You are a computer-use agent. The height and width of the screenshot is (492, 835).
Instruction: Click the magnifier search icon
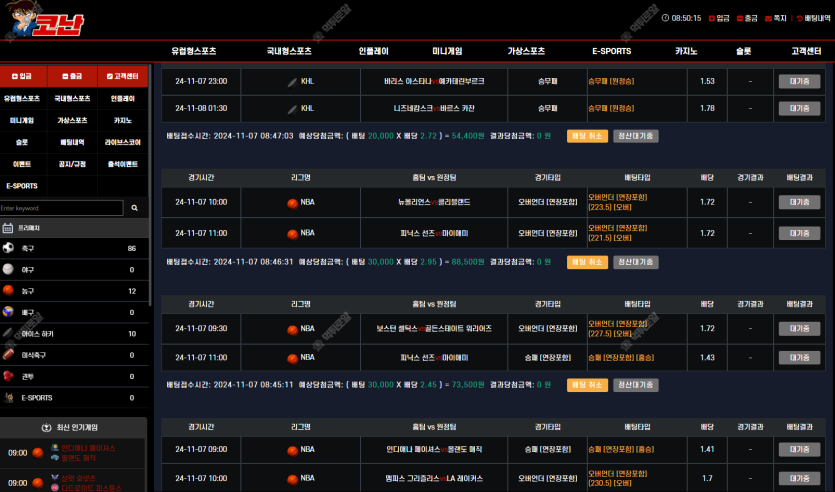[x=135, y=208]
